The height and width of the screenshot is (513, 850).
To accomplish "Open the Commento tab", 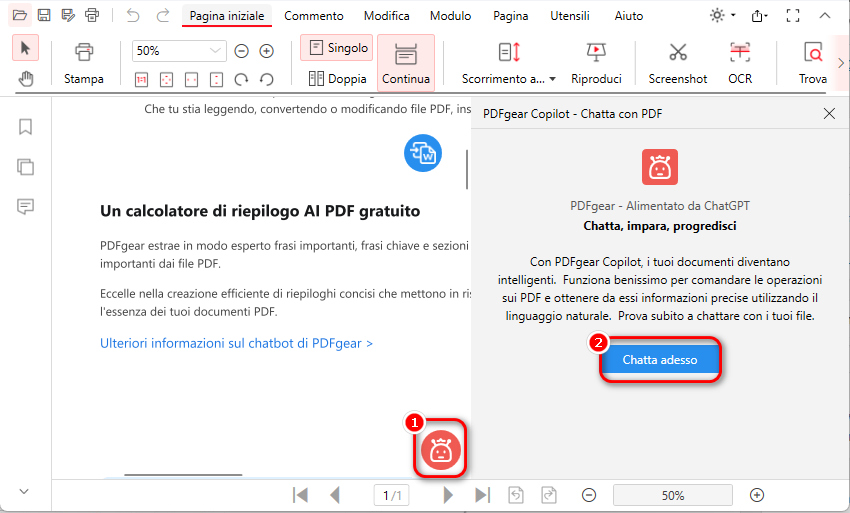I will (314, 16).
